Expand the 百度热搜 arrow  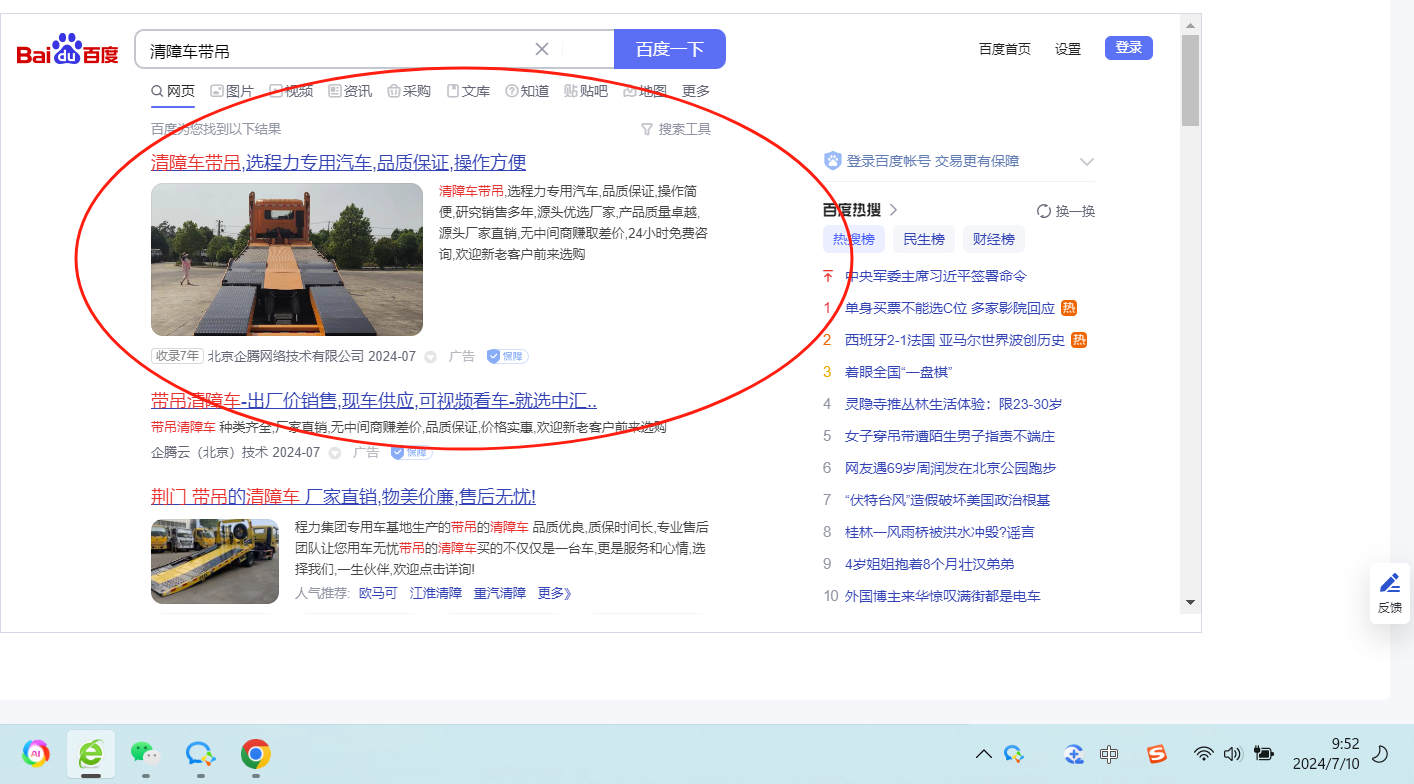click(894, 210)
